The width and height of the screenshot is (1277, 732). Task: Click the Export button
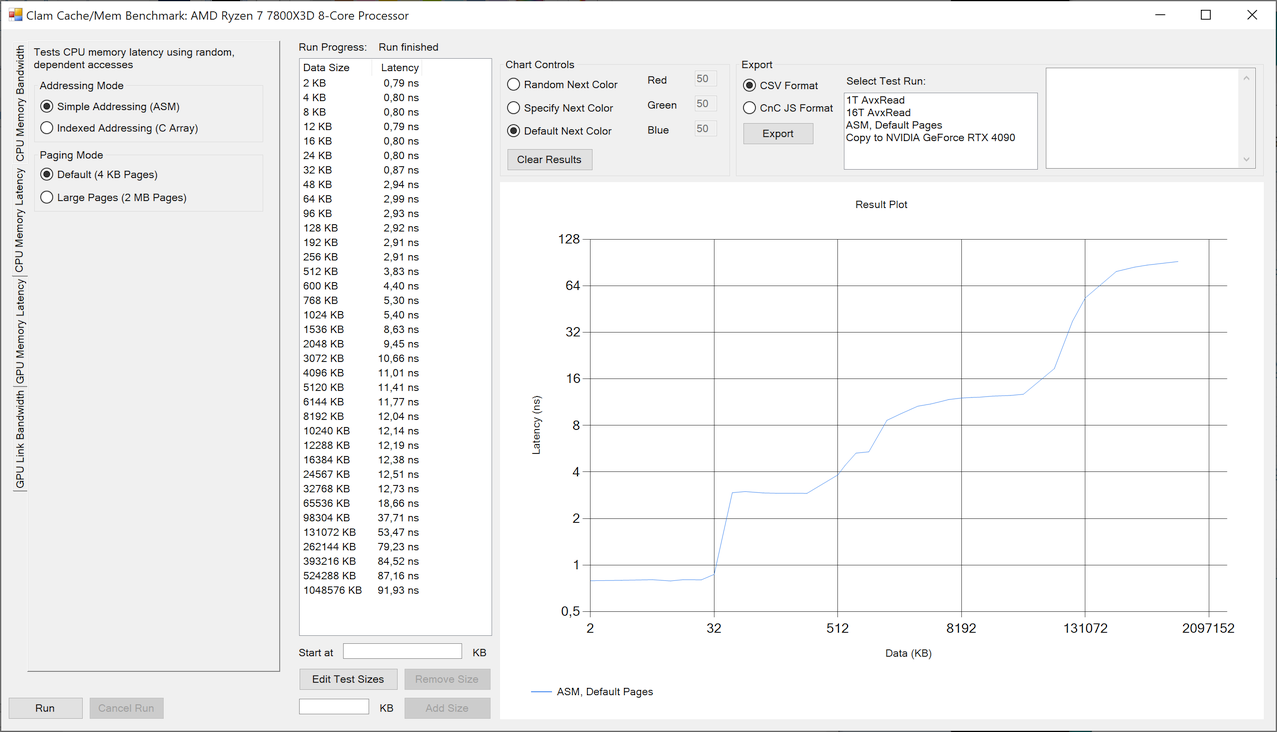pyautogui.click(x=778, y=134)
